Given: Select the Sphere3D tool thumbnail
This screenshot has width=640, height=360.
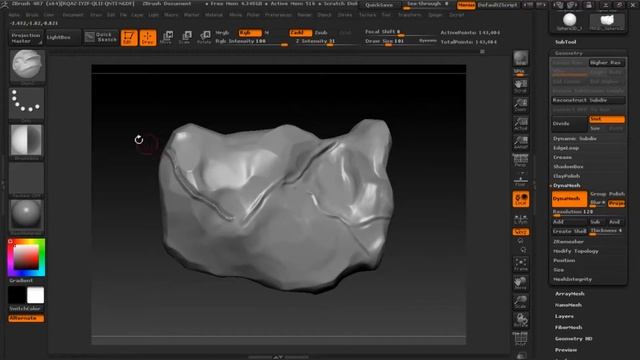Looking at the screenshot, I should tap(569, 22).
